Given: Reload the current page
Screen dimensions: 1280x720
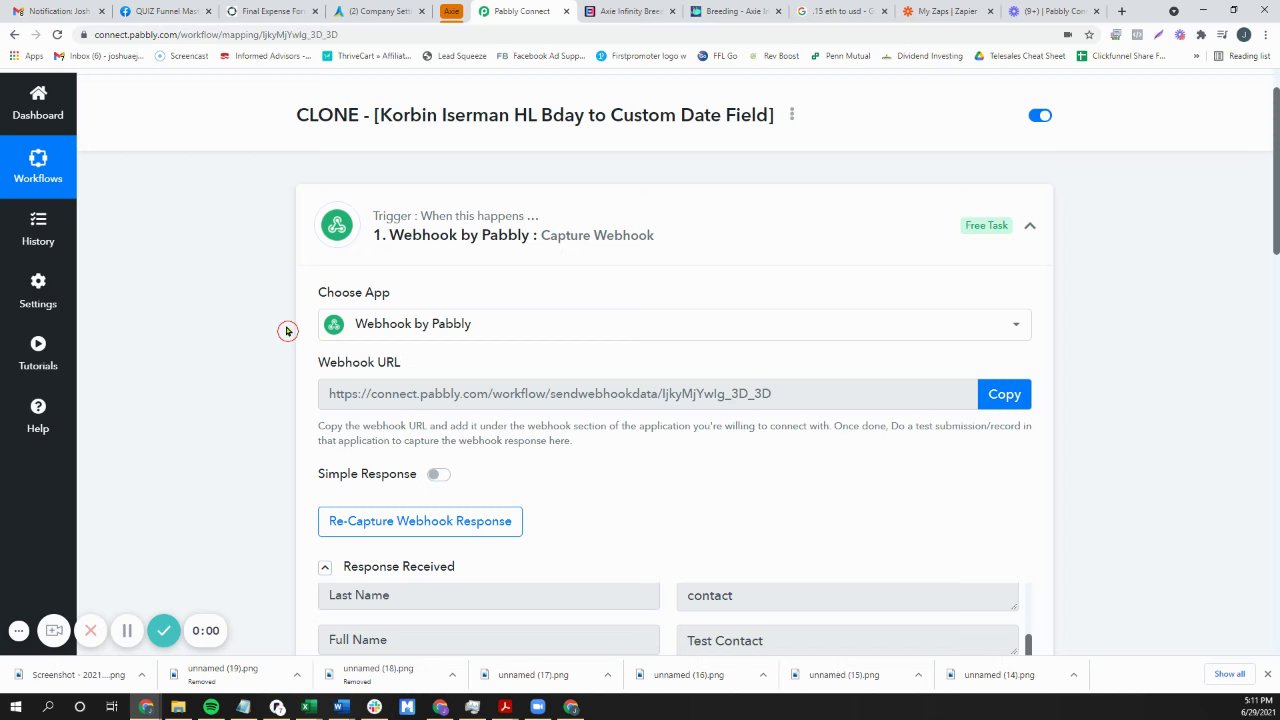Looking at the screenshot, I should (x=58, y=34).
